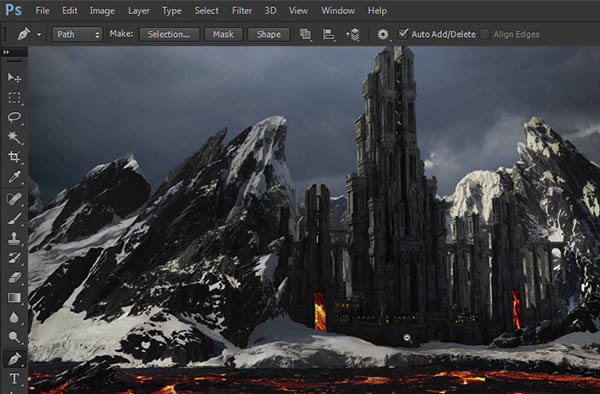Viewport: 600px width, 394px height.
Task: Select the Rectangular Marquee tool
Action: tap(15, 98)
